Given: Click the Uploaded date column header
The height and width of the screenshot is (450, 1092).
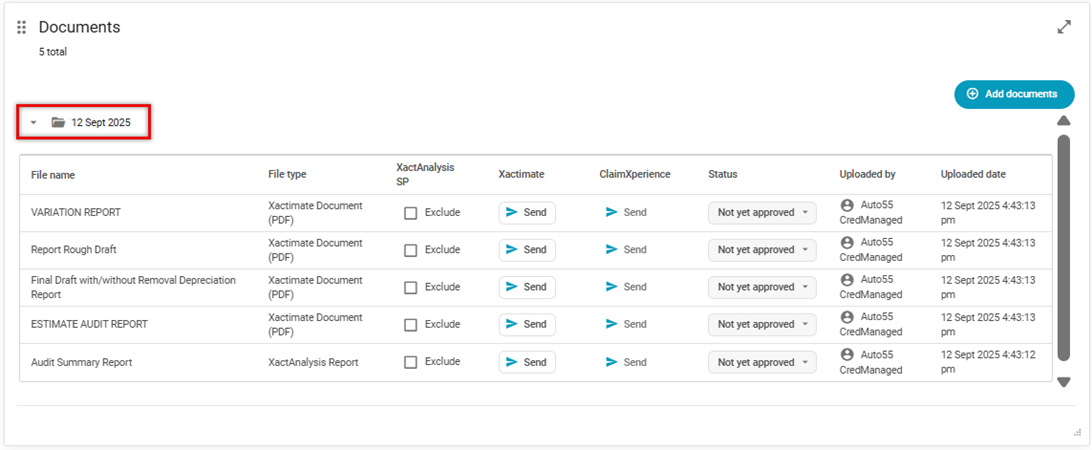Looking at the screenshot, I should 973,174.
